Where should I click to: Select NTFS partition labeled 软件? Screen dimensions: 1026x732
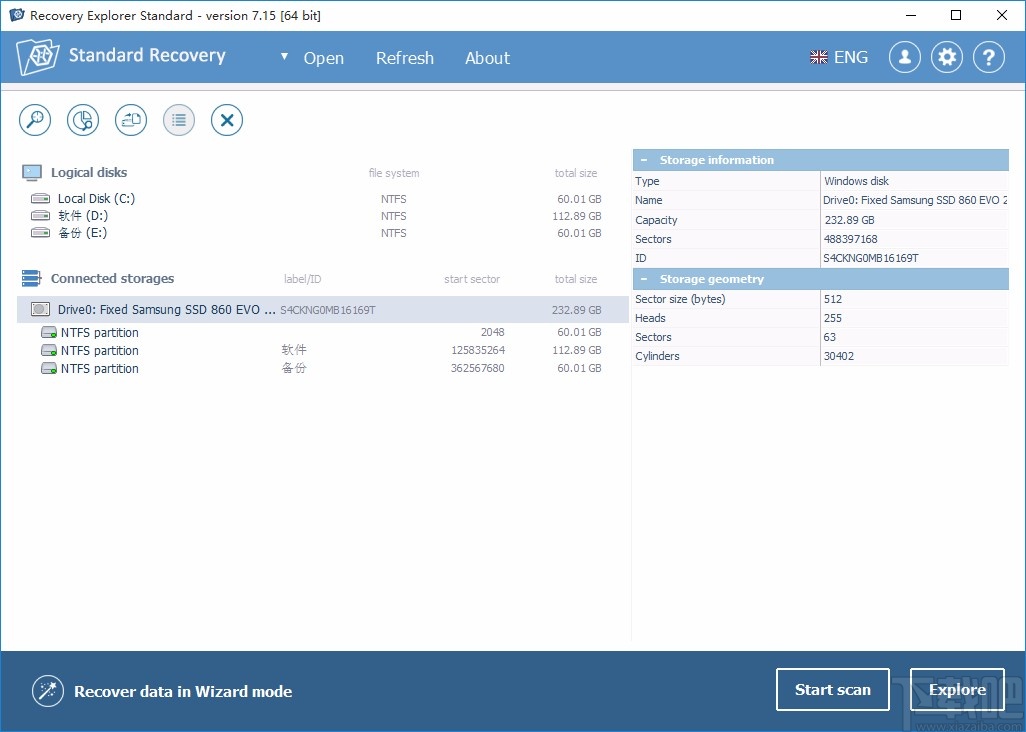coord(321,351)
